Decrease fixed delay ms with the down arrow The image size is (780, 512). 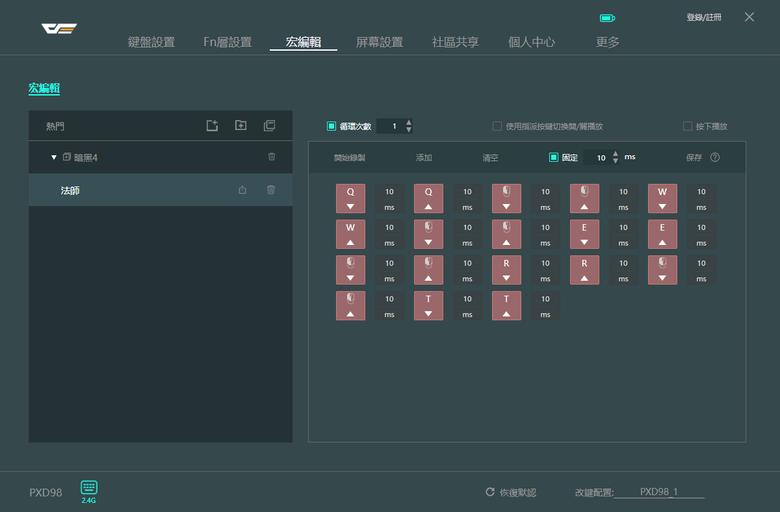[x=615, y=161]
